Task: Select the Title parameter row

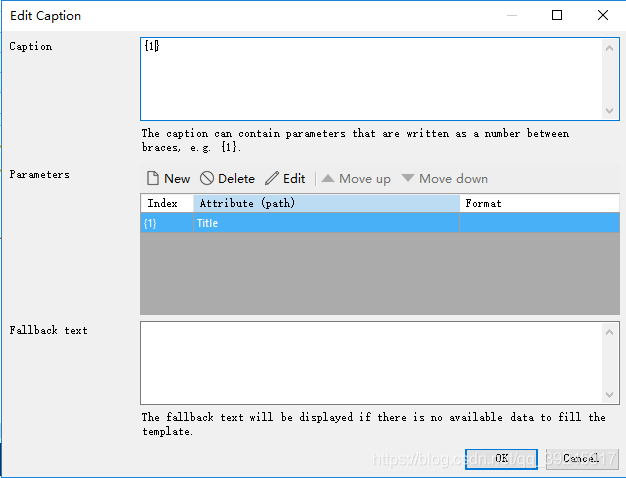Action: pyautogui.click(x=325, y=223)
